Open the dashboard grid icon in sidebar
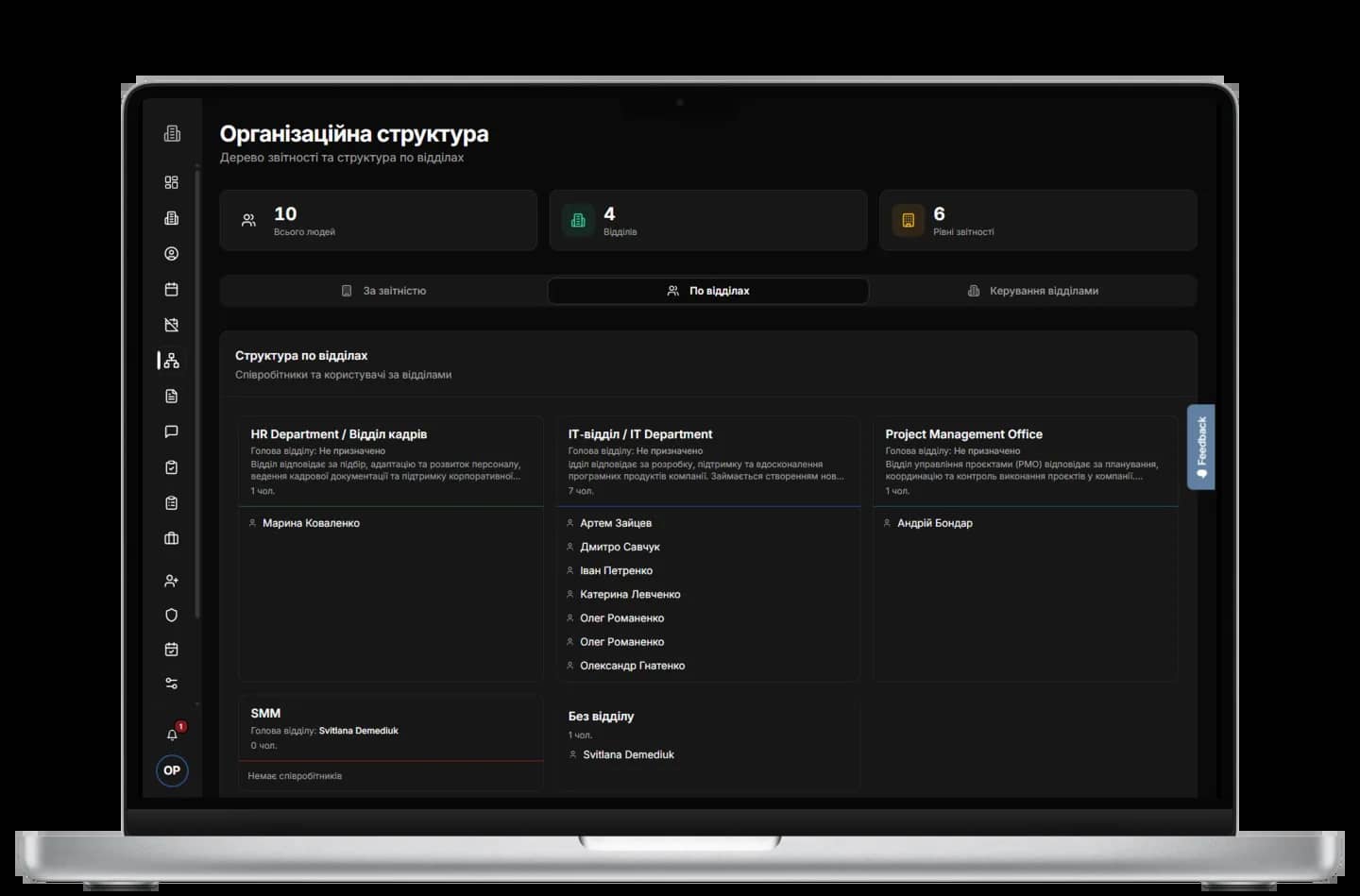This screenshot has height=896, width=1360. 171,182
